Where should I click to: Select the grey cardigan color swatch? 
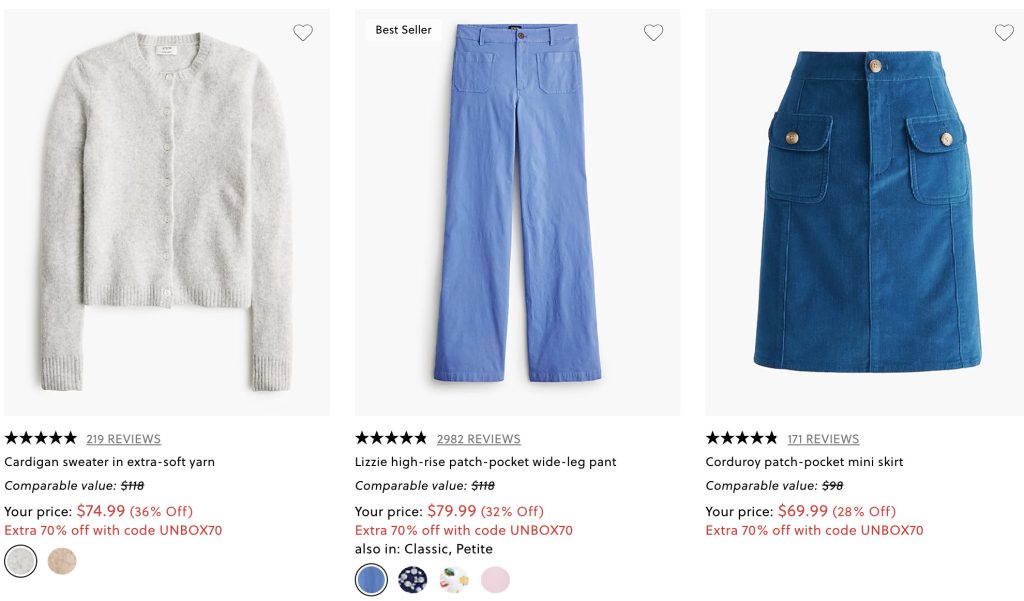[x=21, y=562]
